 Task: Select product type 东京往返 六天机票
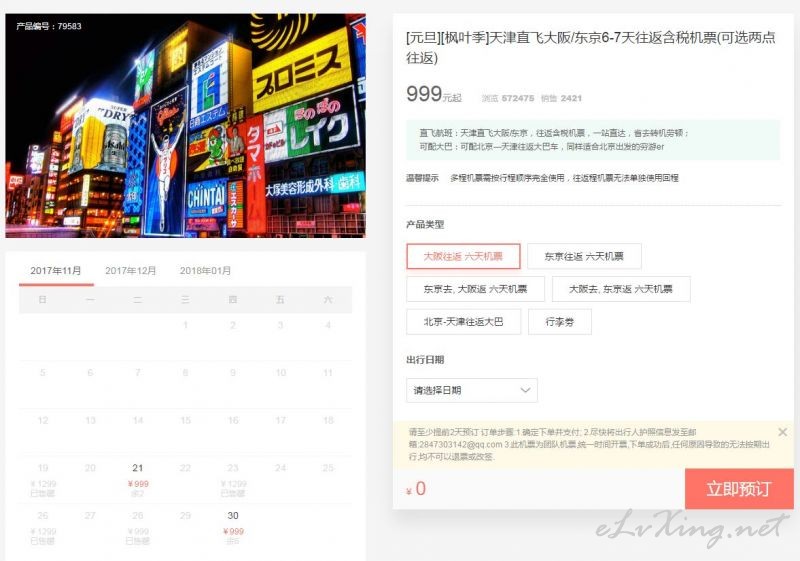(x=584, y=256)
